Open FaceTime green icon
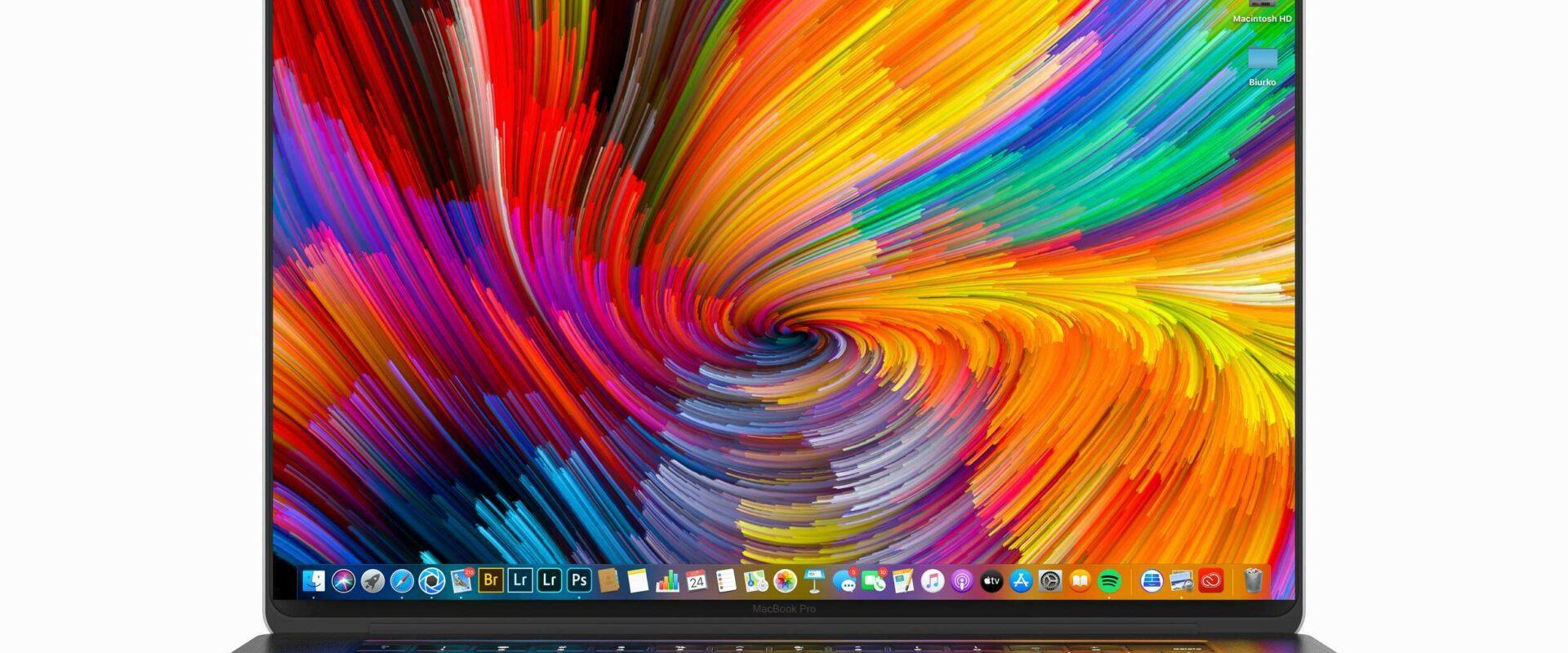Screen dimensions: 1568x653 coord(874,580)
